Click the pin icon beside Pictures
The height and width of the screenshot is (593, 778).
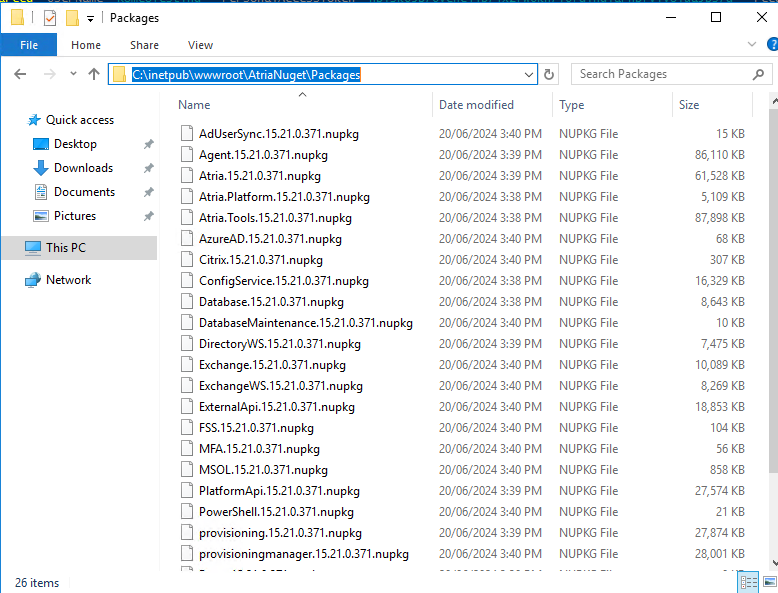[148, 216]
